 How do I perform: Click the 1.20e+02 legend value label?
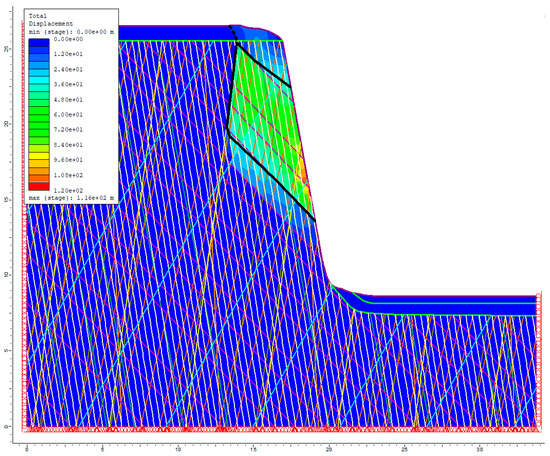68,190
